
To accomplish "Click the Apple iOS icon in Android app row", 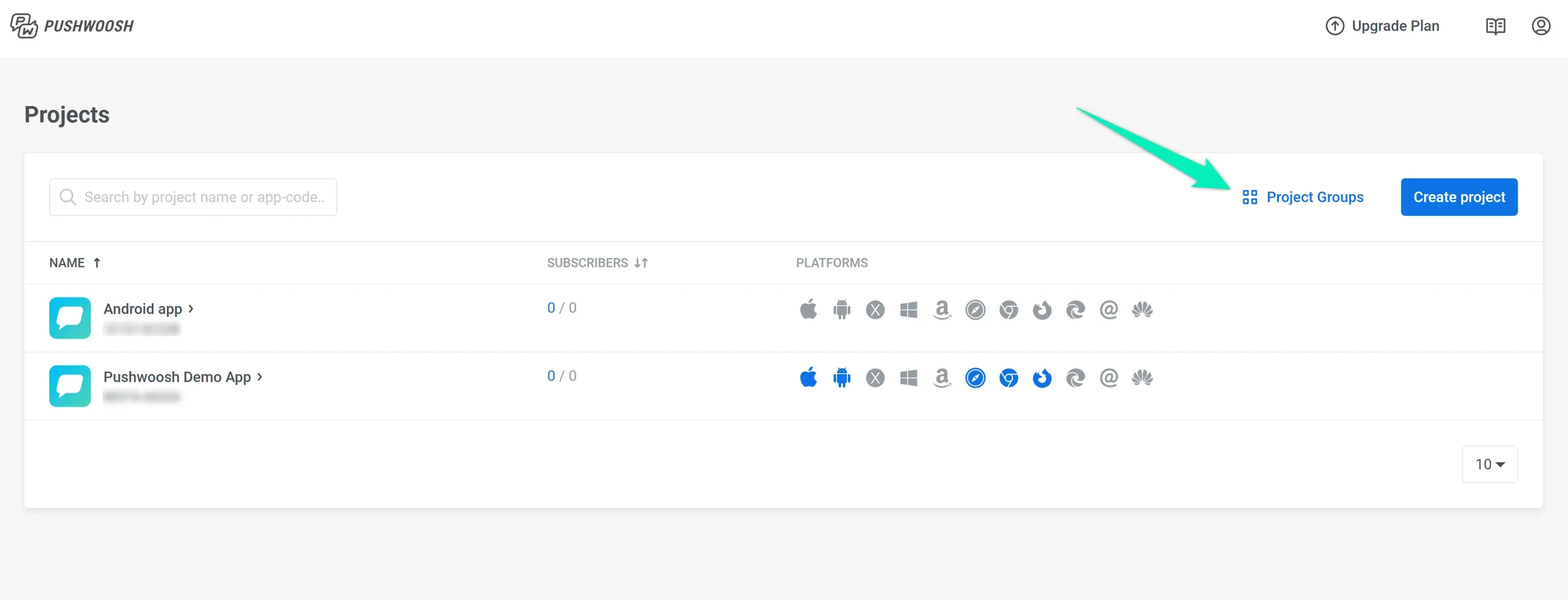I will [808, 309].
